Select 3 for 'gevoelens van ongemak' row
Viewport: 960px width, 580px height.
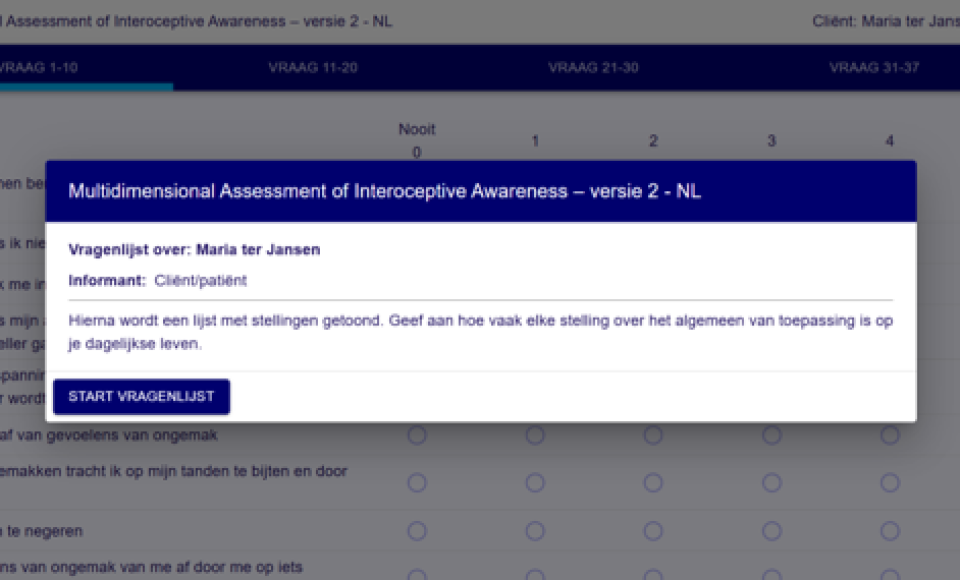771,435
